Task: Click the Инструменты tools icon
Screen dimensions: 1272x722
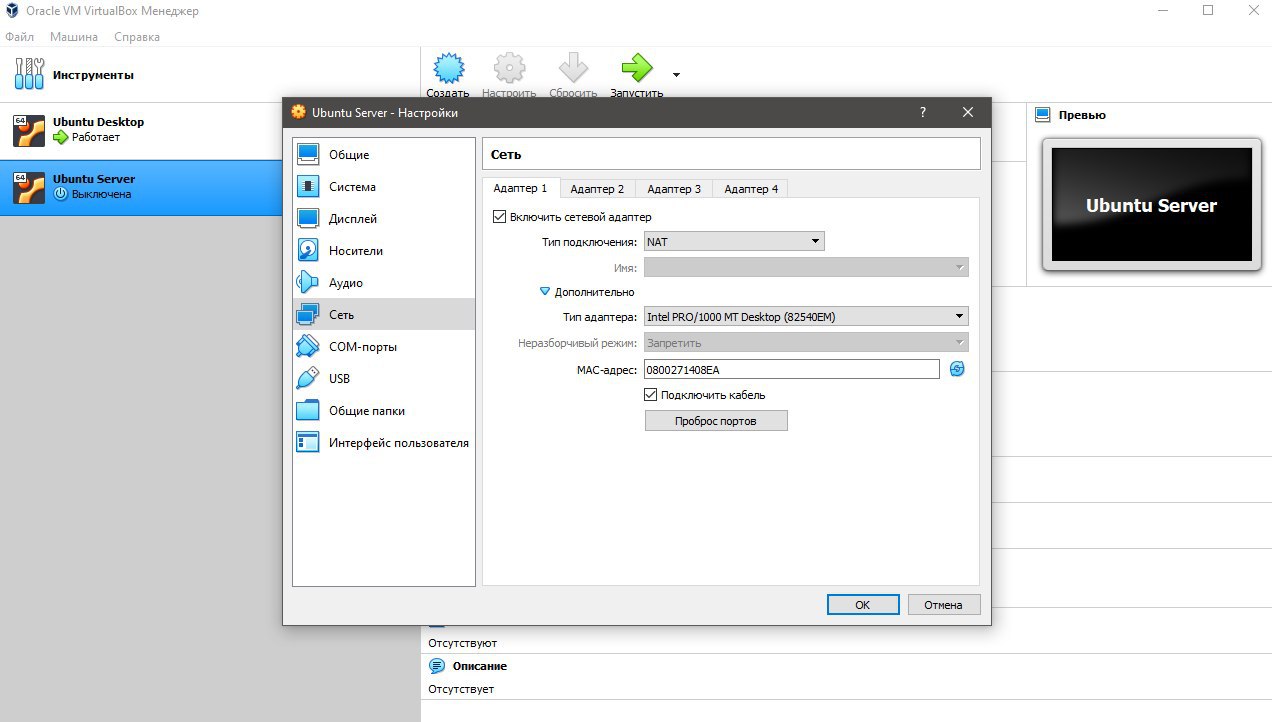Action: [x=29, y=74]
